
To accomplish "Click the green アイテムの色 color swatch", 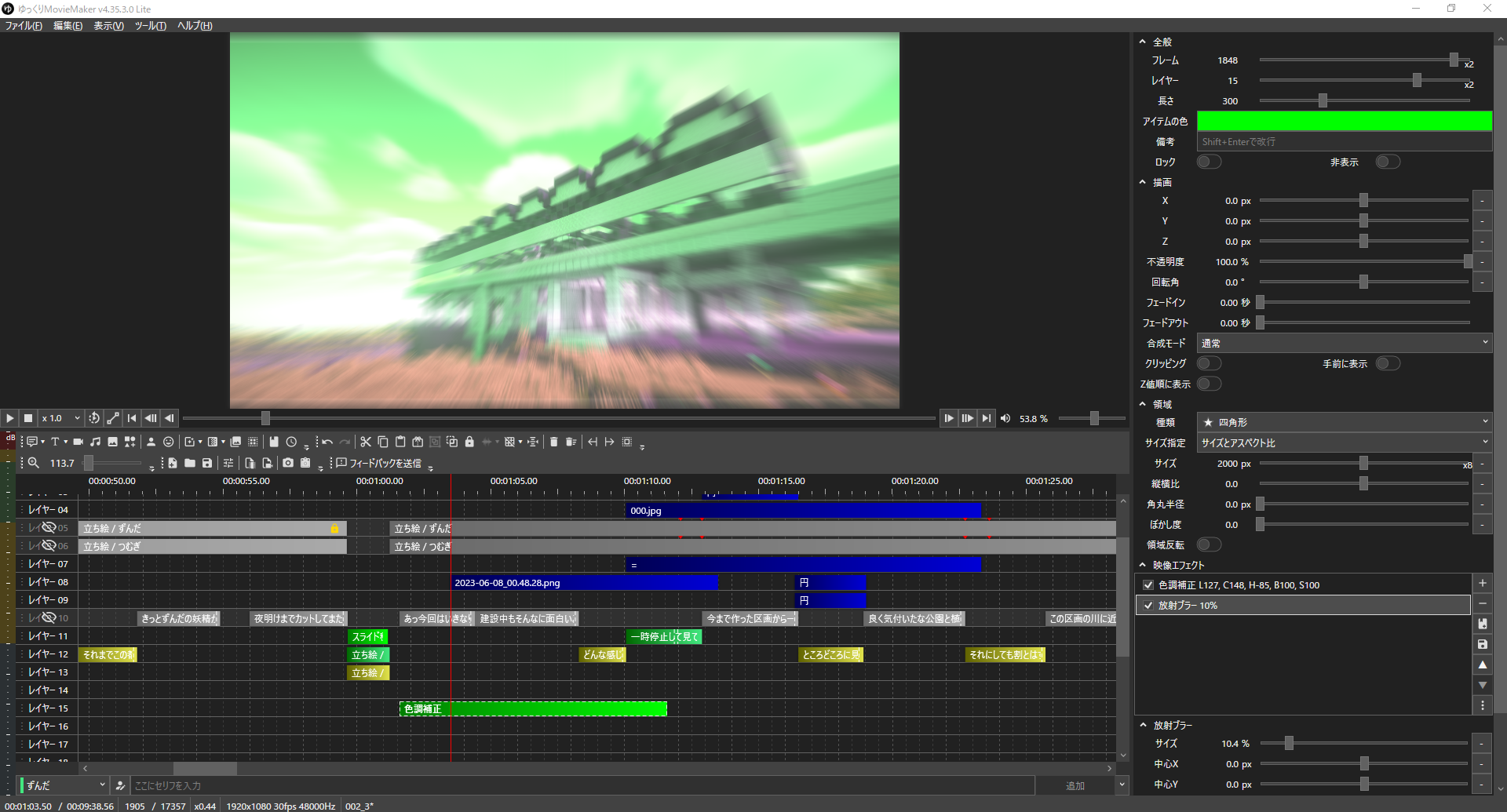I will pyautogui.click(x=1344, y=121).
